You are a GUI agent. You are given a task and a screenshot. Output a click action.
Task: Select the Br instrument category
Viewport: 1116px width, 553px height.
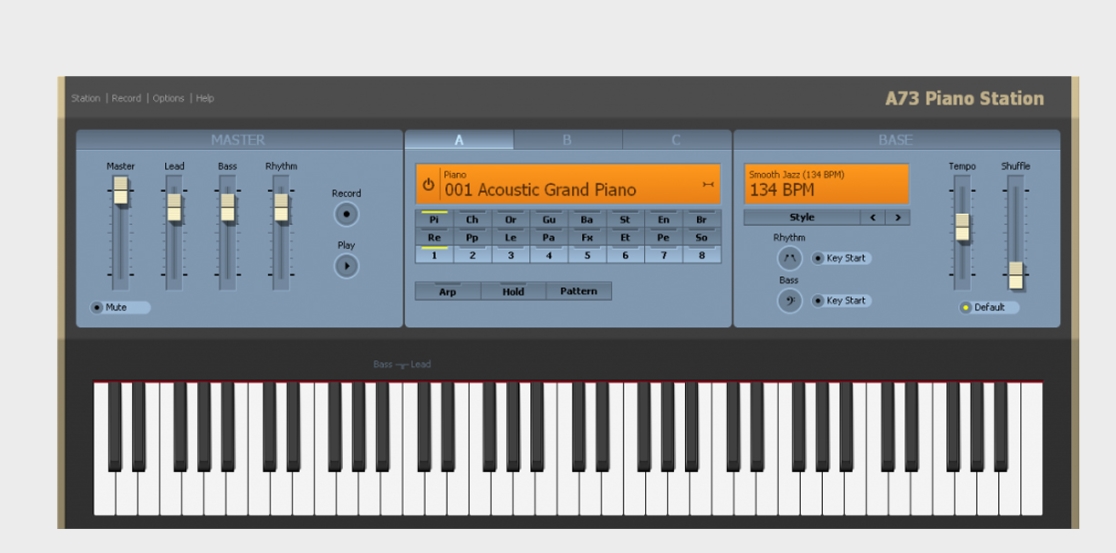(x=702, y=219)
